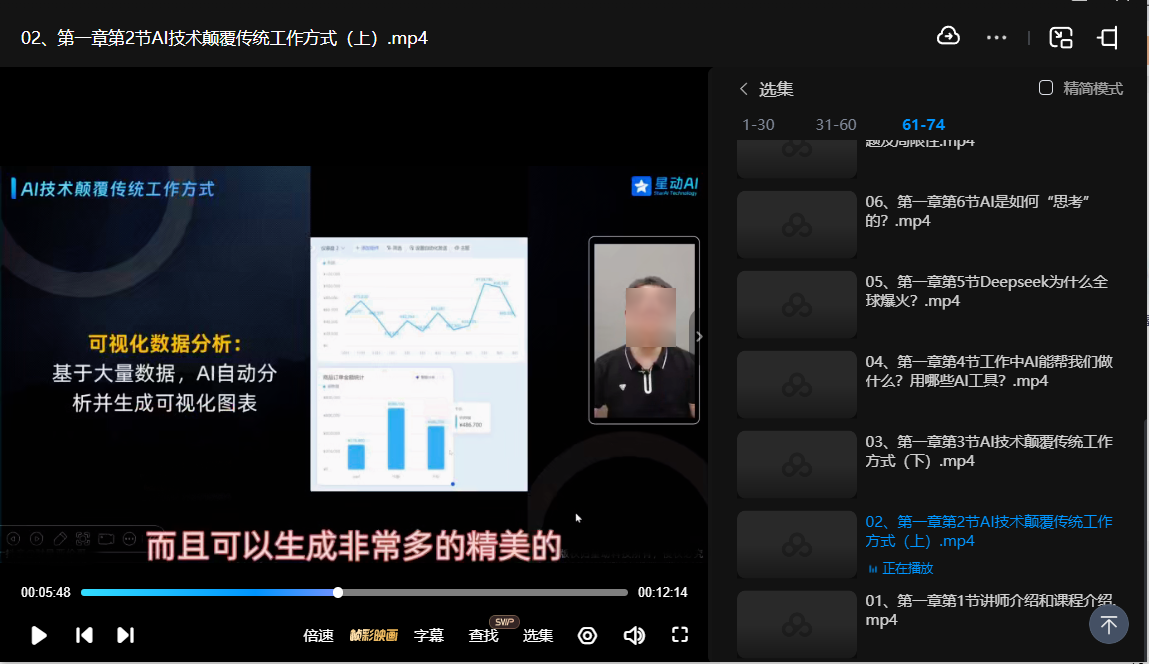Screen dimensions: 1149x664
Task: Click the back chevron next to 选集
Action: 743,89
